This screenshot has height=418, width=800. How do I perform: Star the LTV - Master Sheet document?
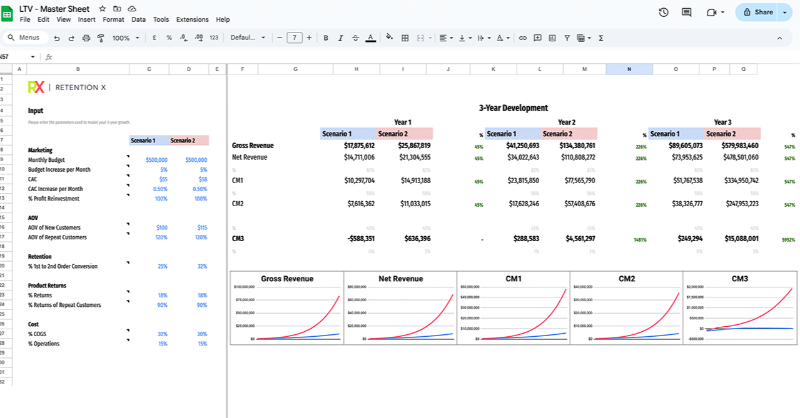point(103,9)
